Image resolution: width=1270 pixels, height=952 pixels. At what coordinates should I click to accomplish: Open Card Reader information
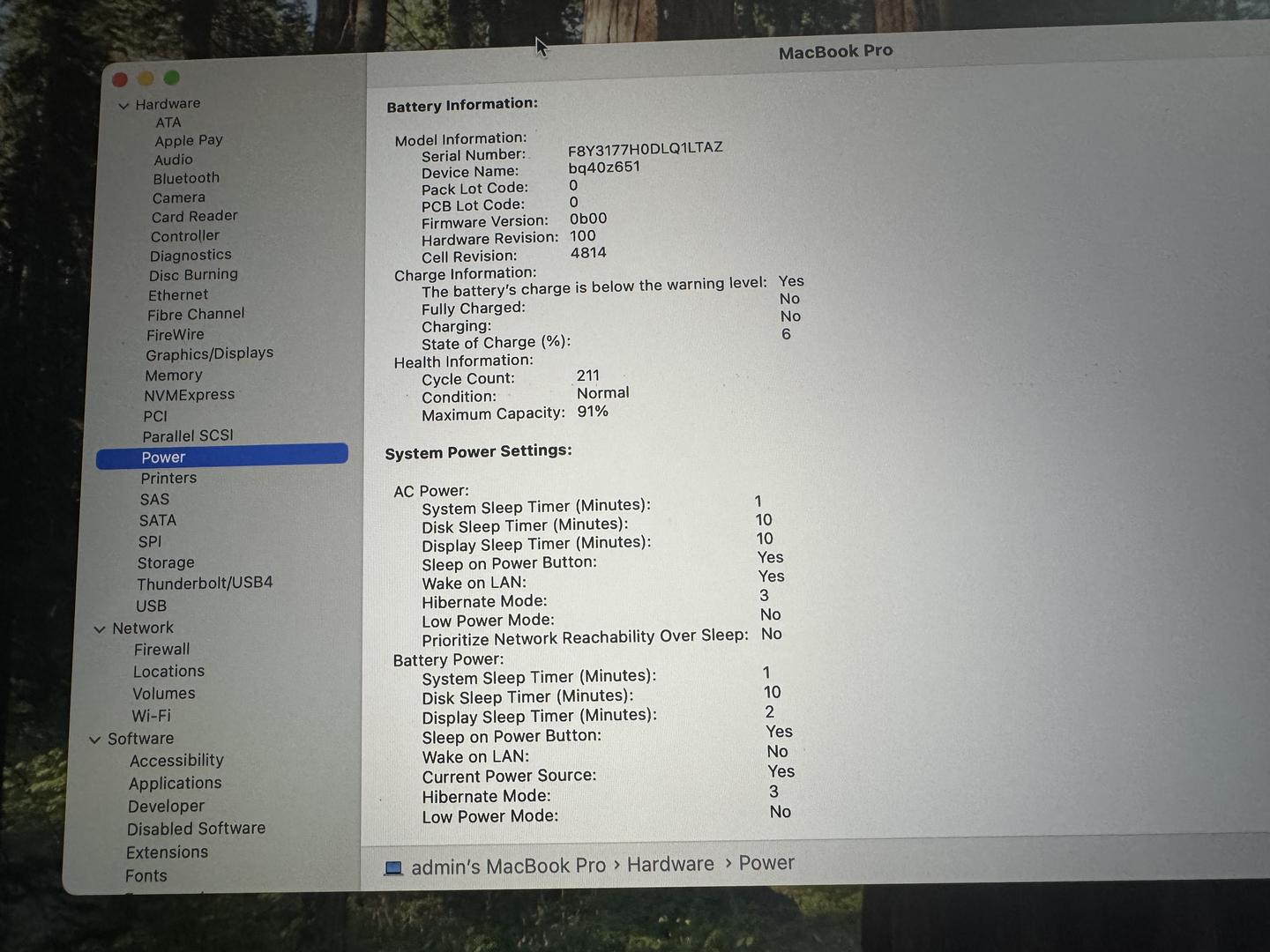pos(194,217)
